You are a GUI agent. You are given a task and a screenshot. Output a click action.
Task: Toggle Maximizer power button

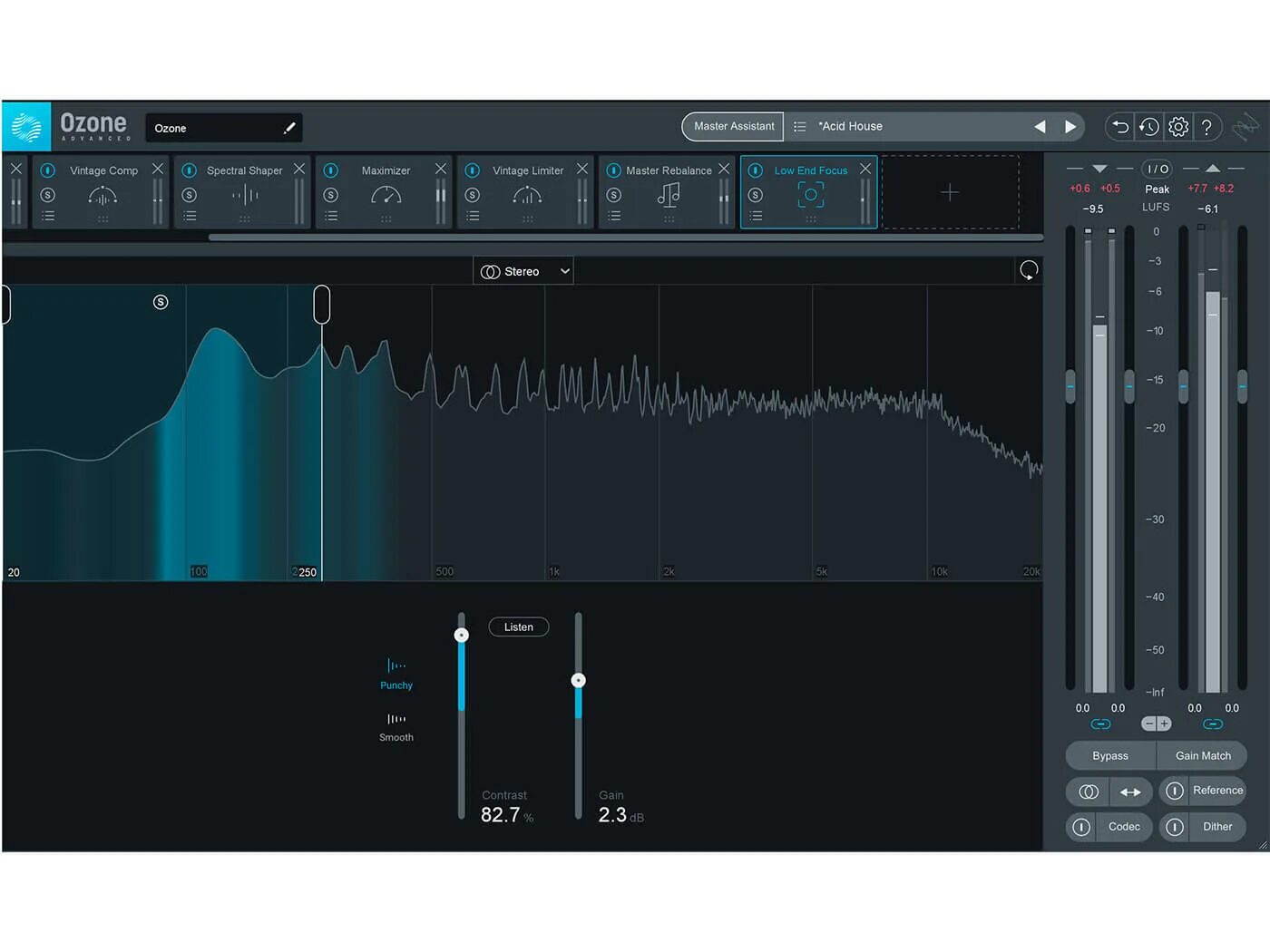331,170
